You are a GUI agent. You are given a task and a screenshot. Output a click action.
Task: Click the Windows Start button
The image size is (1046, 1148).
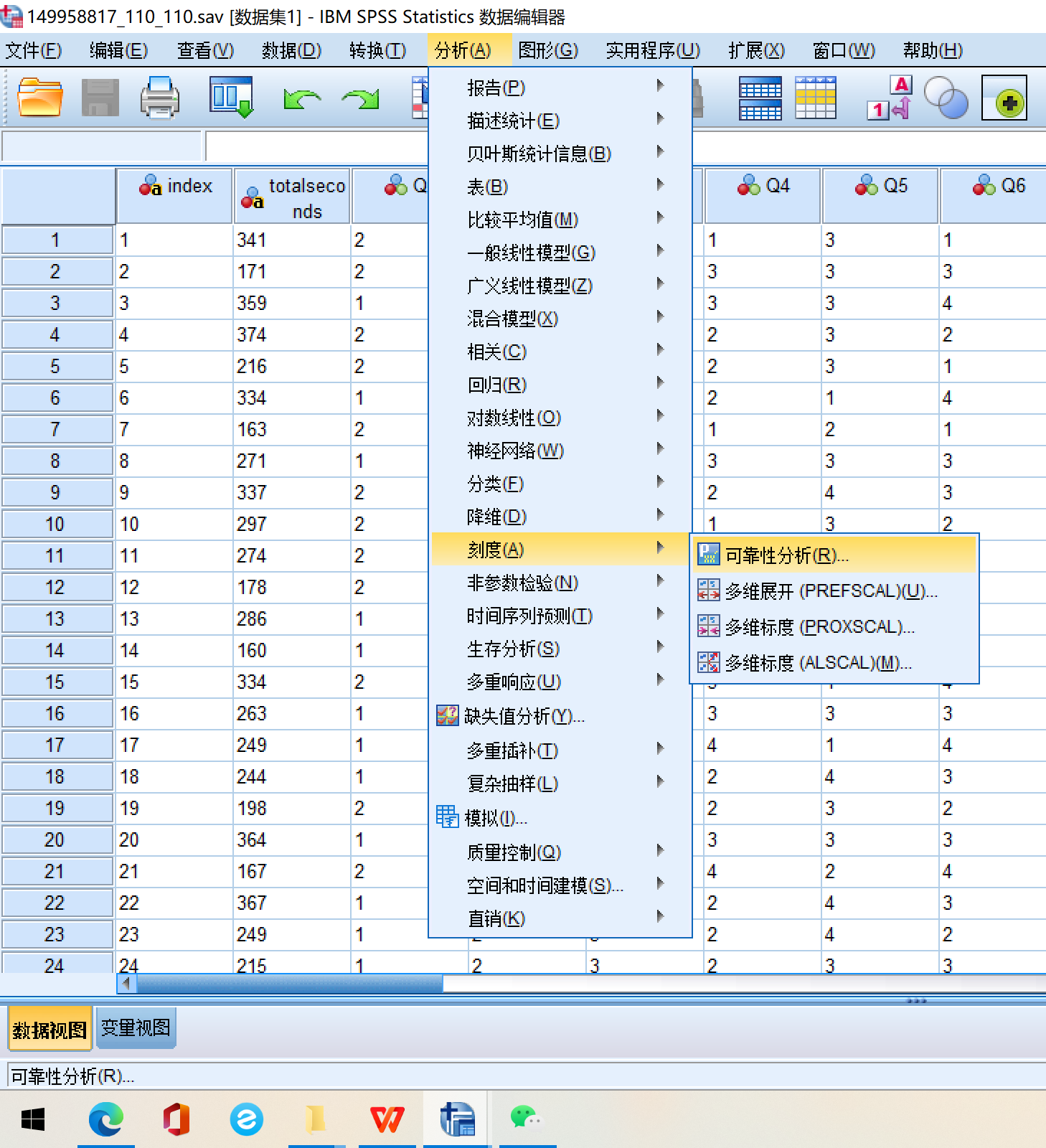point(33,1119)
